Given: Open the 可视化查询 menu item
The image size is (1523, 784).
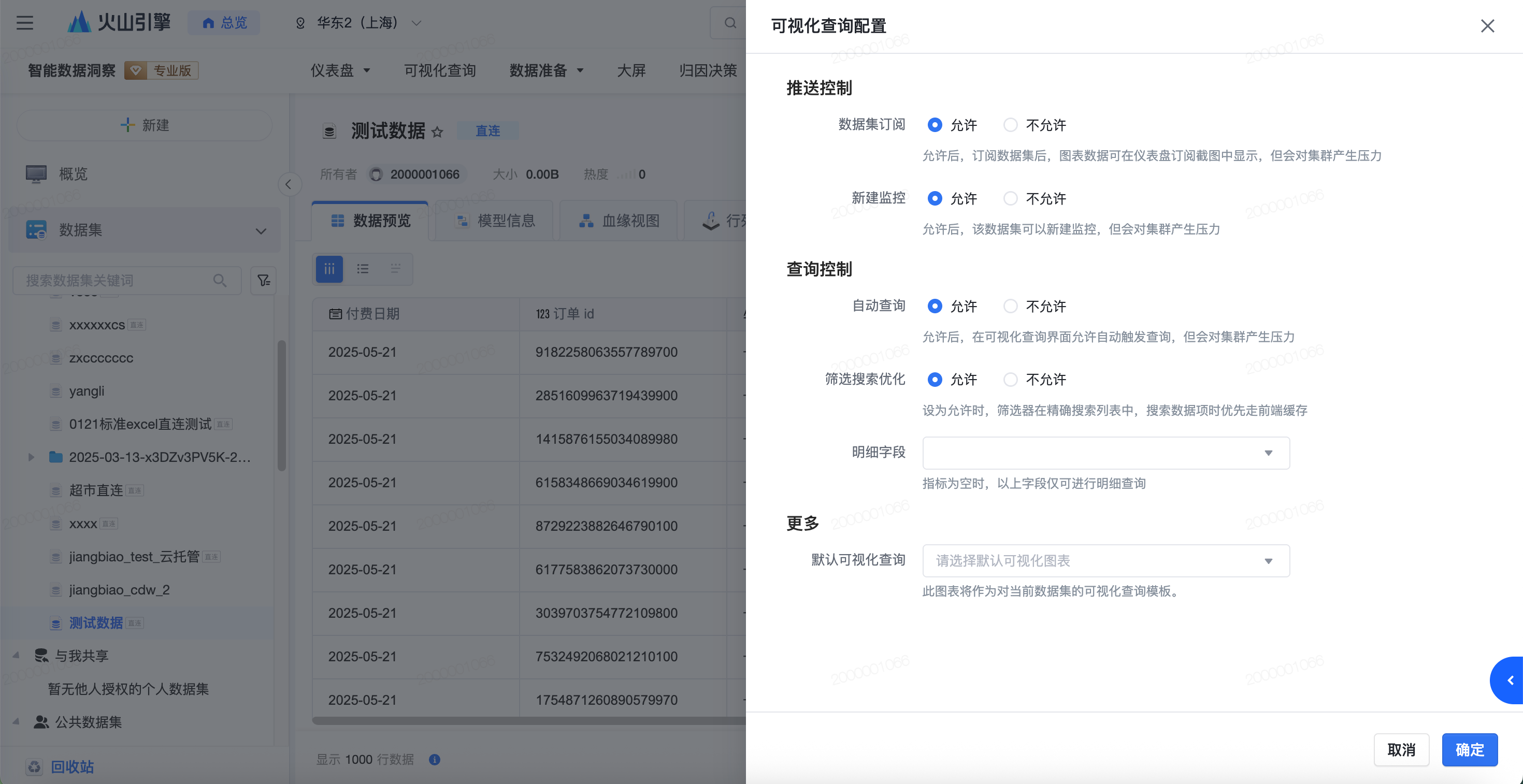Looking at the screenshot, I should tap(439, 71).
